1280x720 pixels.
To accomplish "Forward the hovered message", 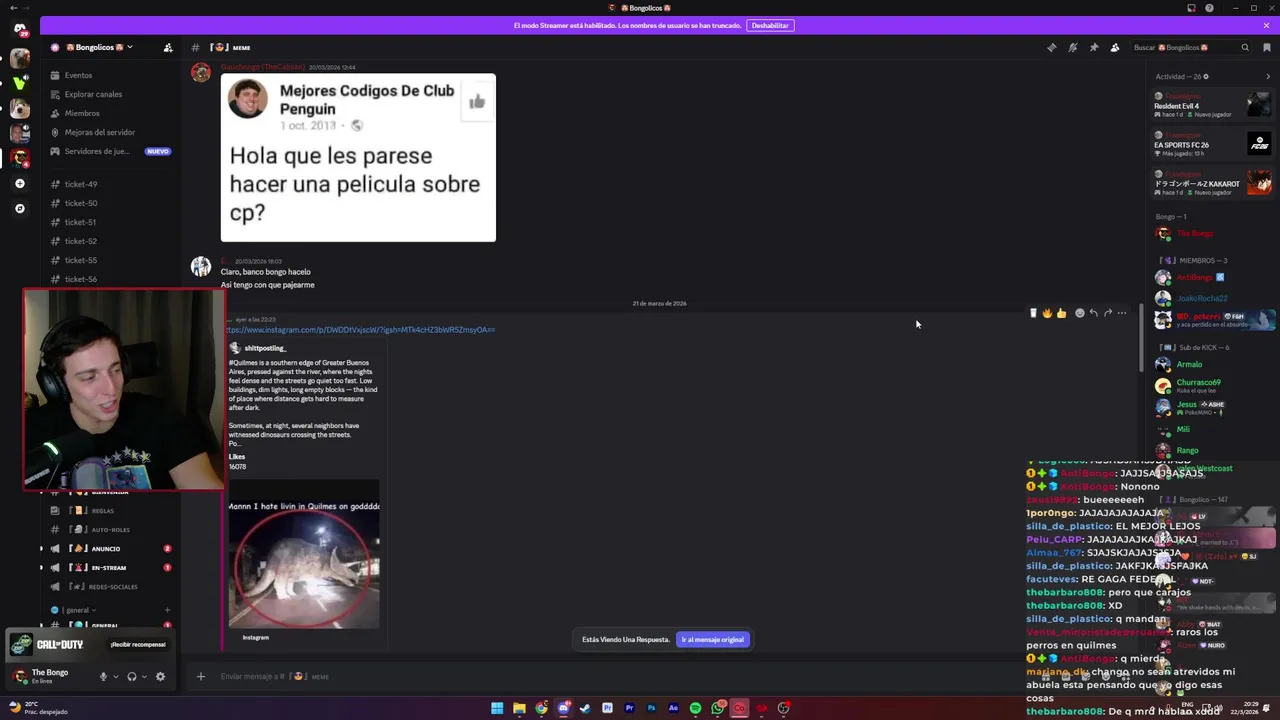I will tap(1108, 313).
